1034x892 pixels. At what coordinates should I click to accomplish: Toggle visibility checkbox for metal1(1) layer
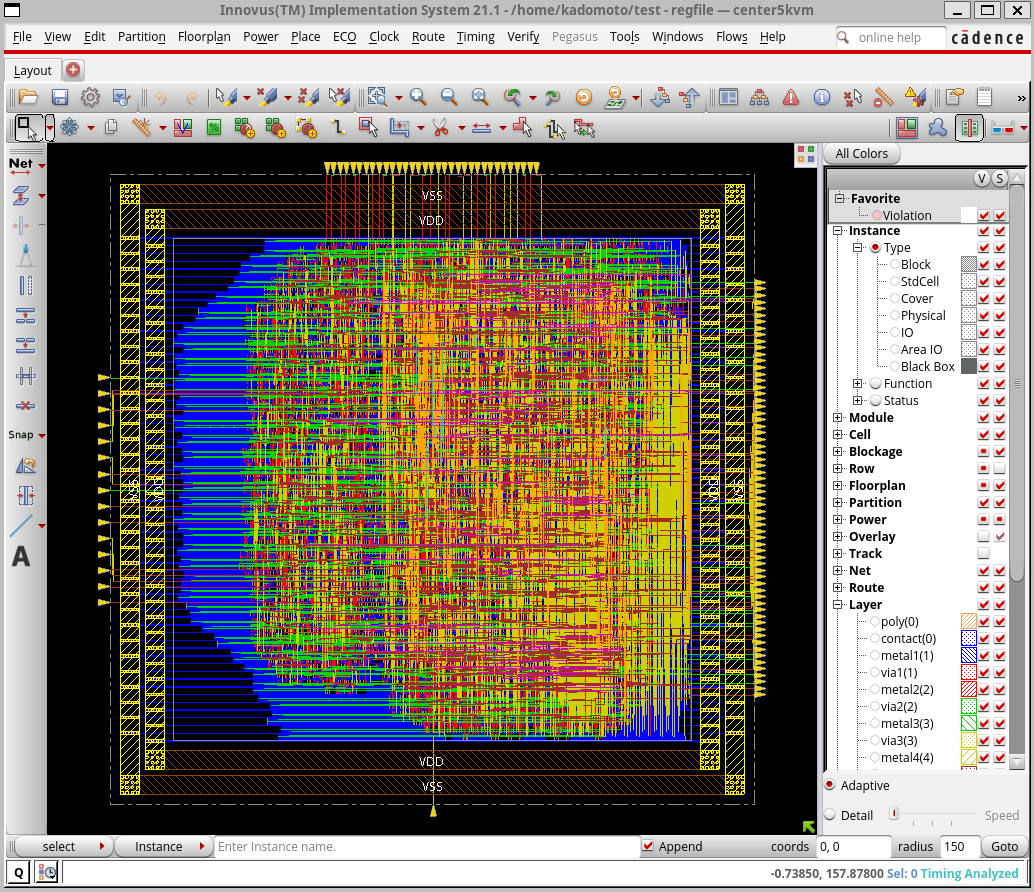[984, 655]
